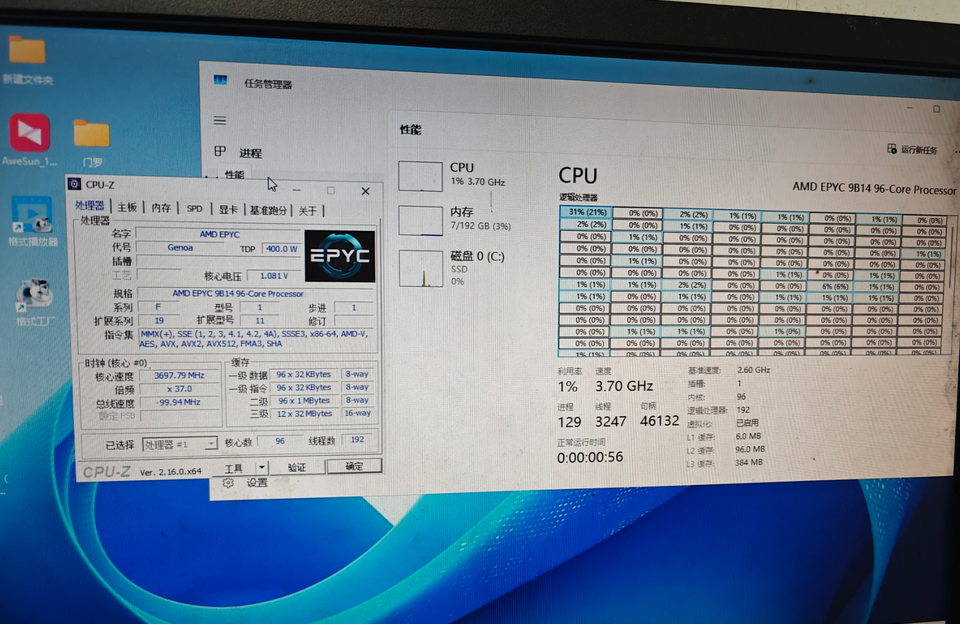Click the 400.0 W TDP value

pyautogui.click(x=282, y=249)
